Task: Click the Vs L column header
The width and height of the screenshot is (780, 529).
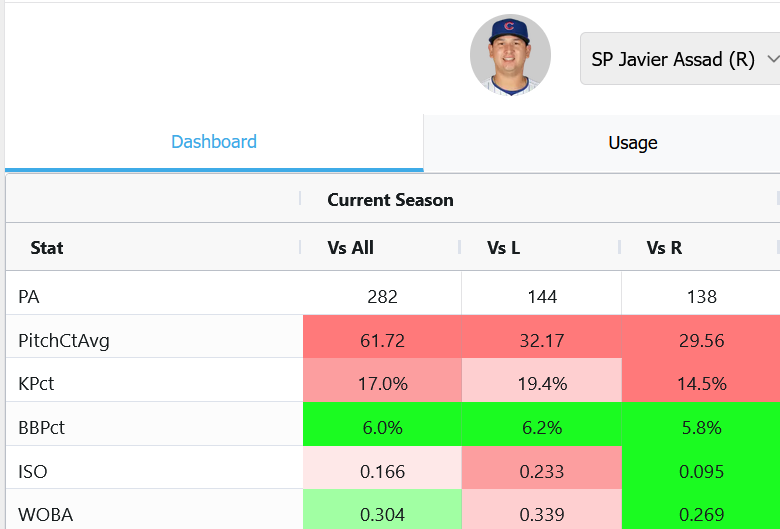Action: 503,247
